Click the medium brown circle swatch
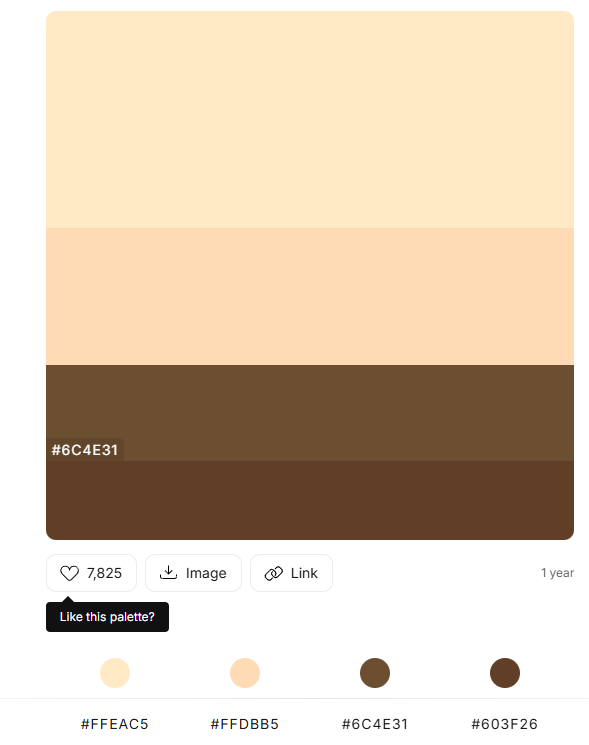The image size is (589, 745). (375, 673)
